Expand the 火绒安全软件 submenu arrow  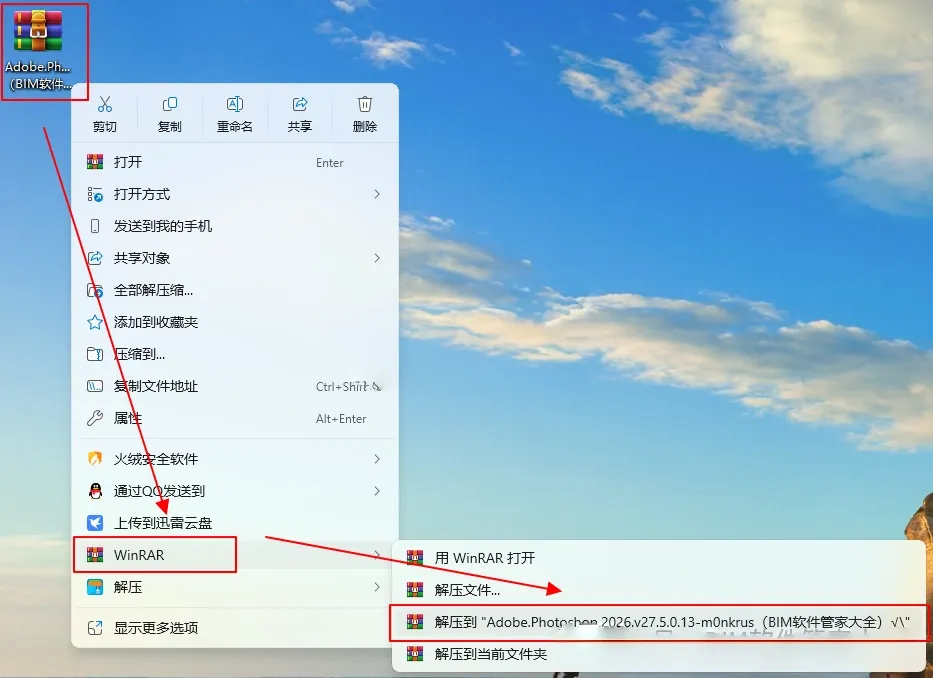pyautogui.click(x=377, y=459)
